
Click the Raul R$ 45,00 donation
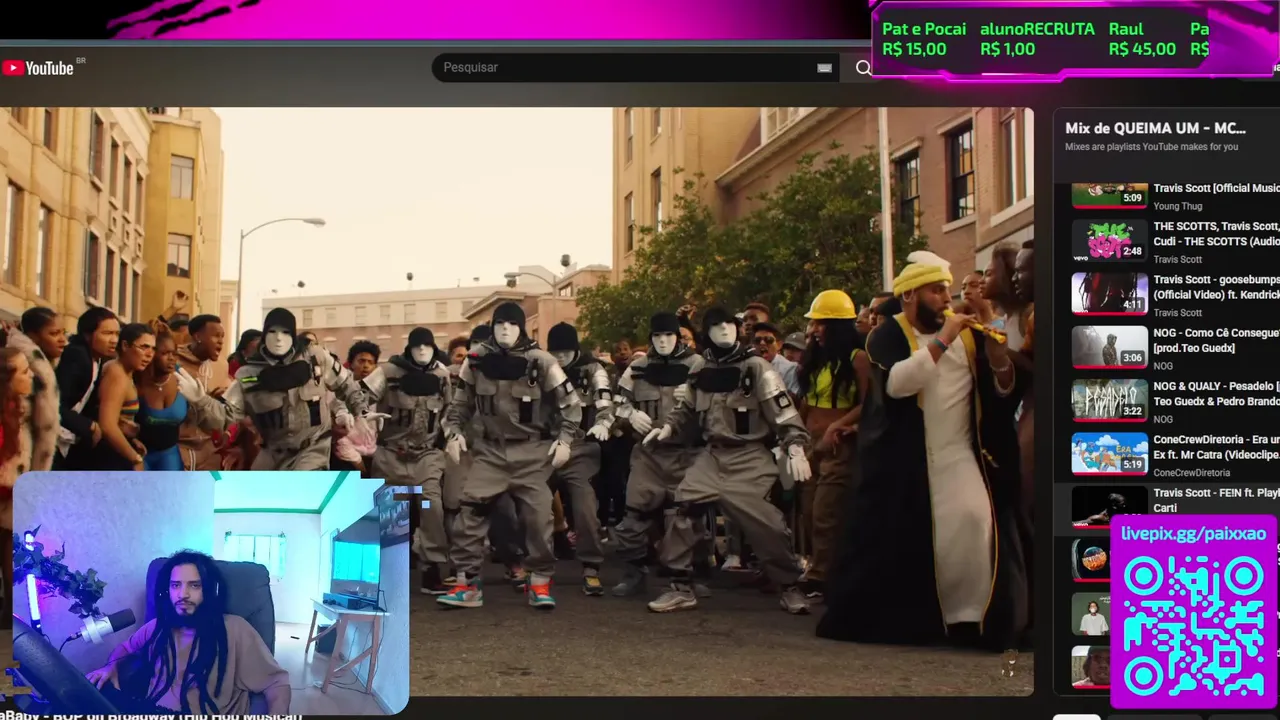tap(1142, 39)
